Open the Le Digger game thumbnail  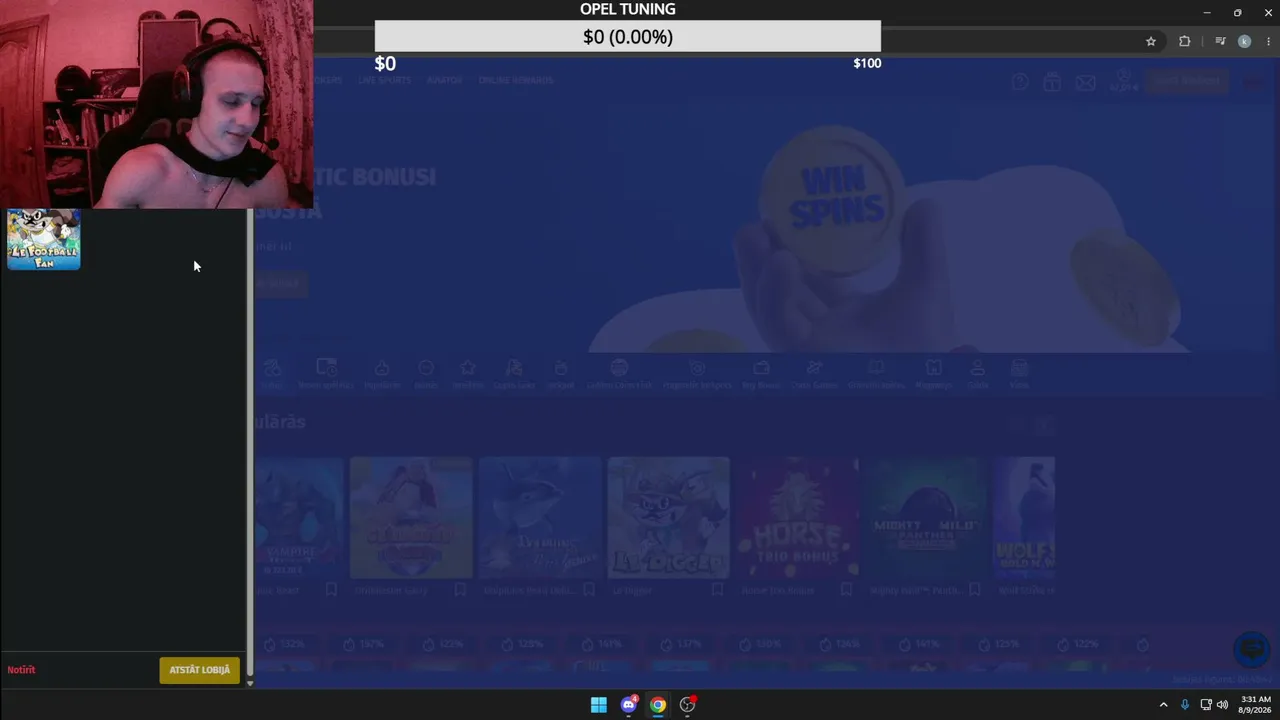click(669, 518)
